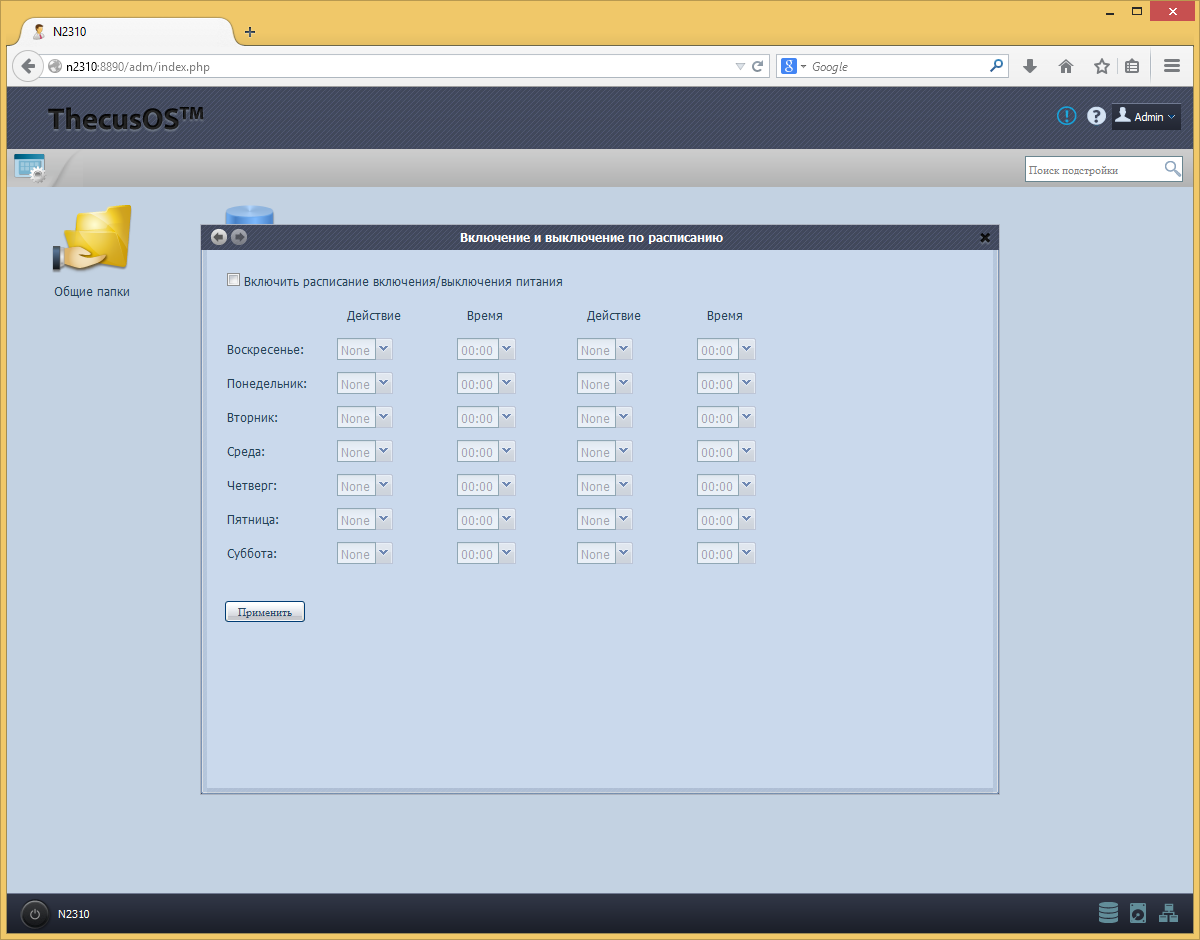
Task: Open the control panel icon in toolbar
Action: 29,167
